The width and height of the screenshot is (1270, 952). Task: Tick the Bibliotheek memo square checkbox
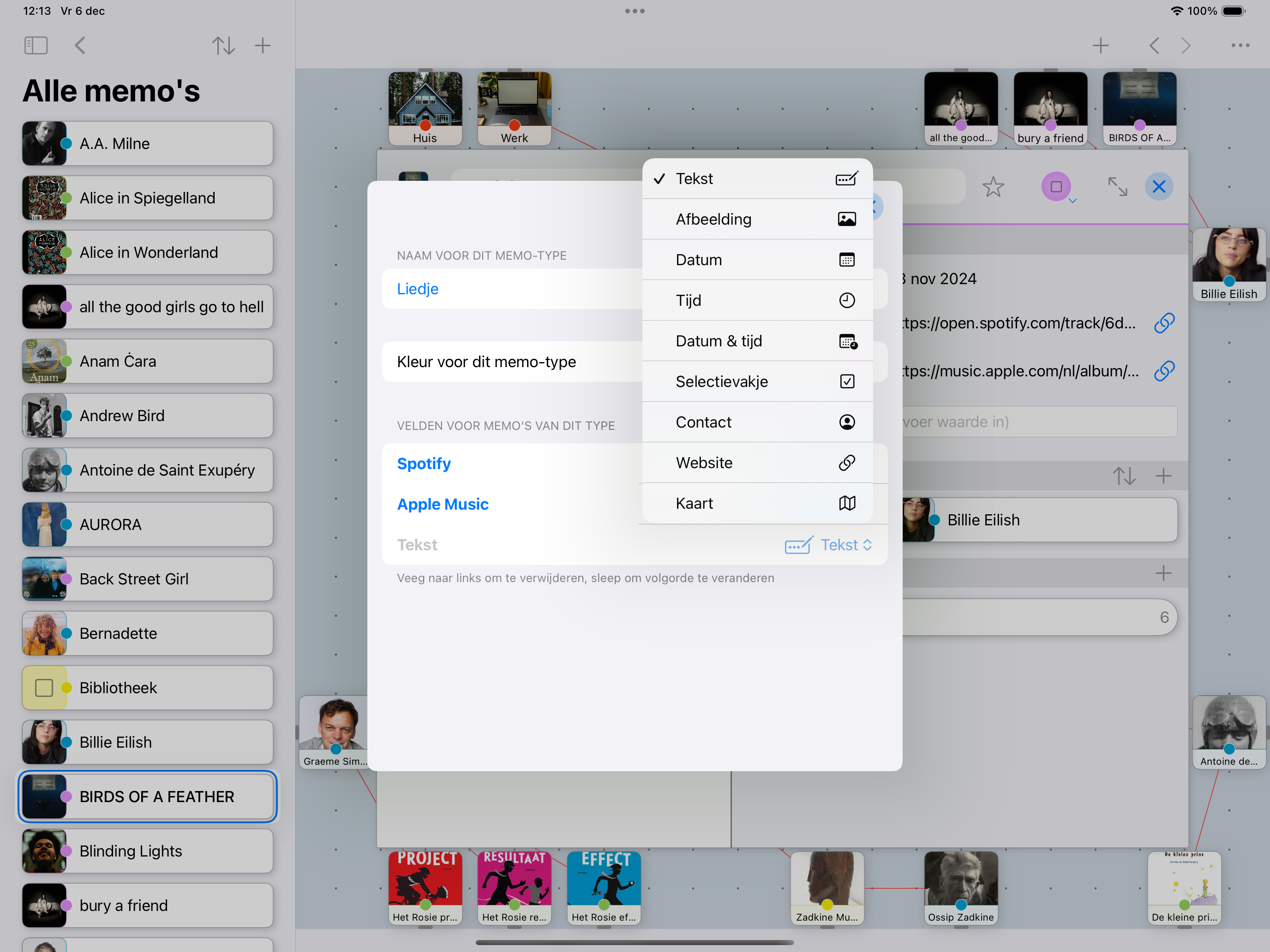click(x=44, y=687)
